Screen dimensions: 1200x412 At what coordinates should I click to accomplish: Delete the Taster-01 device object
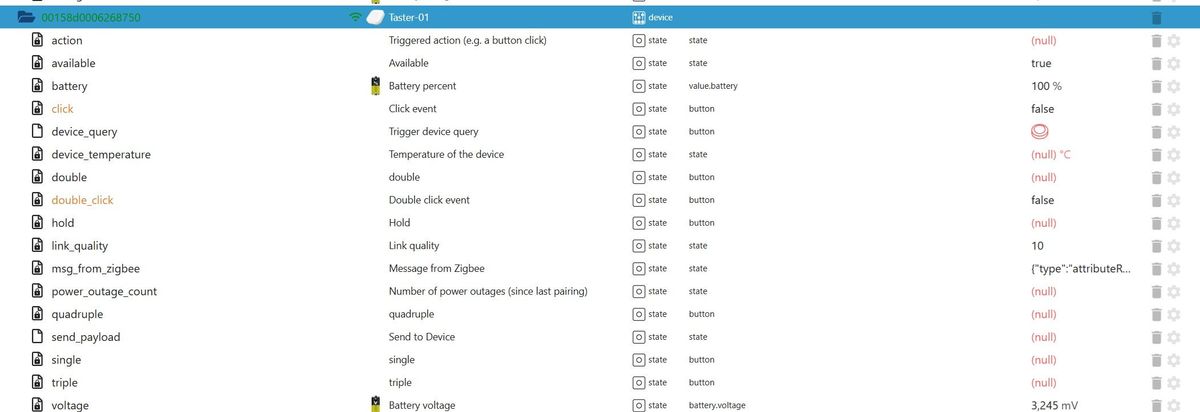click(x=1157, y=18)
